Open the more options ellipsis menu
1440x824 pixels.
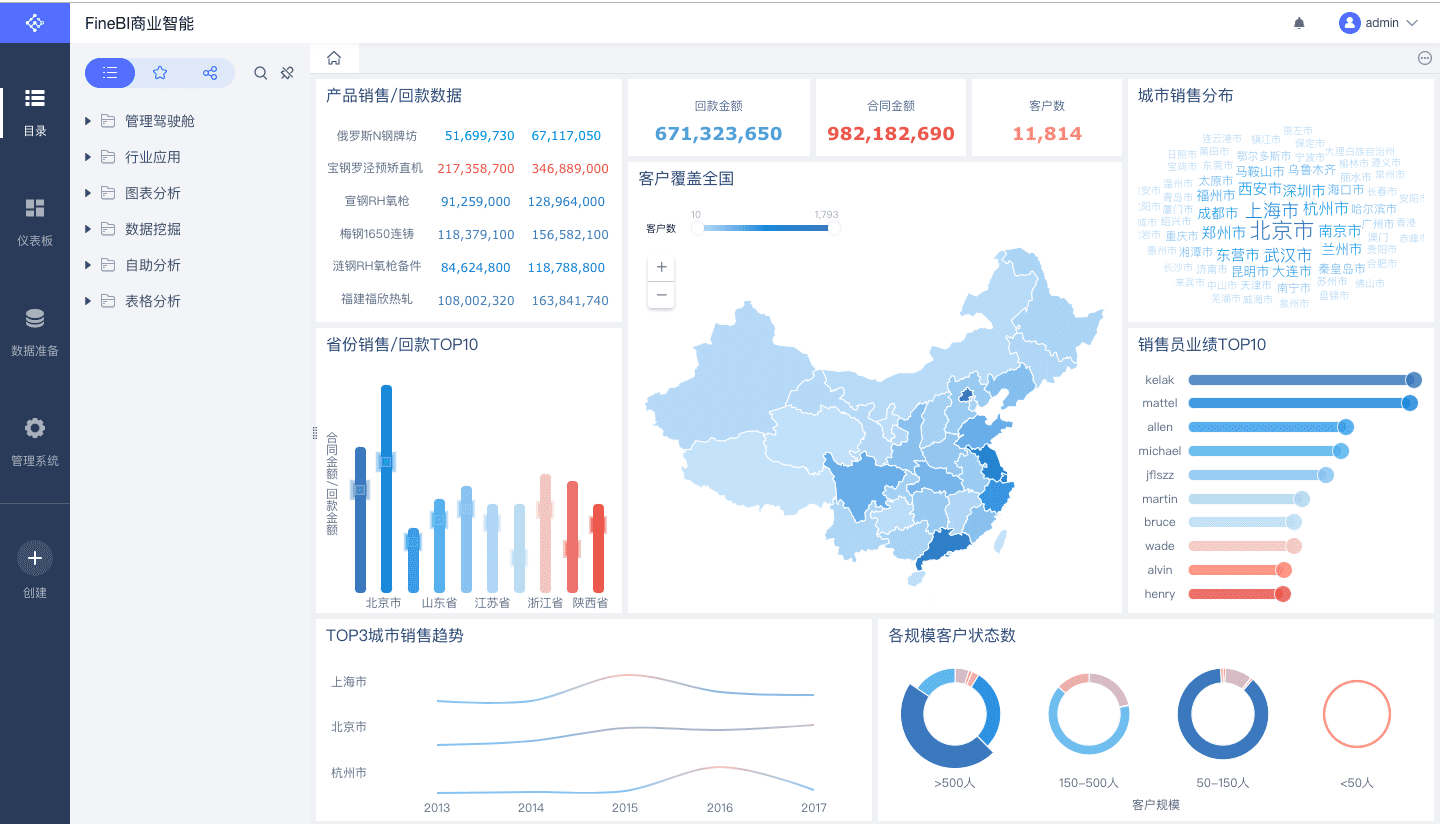click(x=1425, y=58)
